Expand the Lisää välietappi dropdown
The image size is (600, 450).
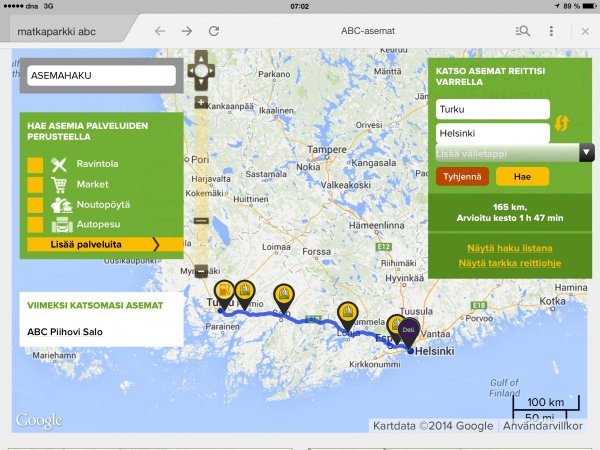(587, 153)
